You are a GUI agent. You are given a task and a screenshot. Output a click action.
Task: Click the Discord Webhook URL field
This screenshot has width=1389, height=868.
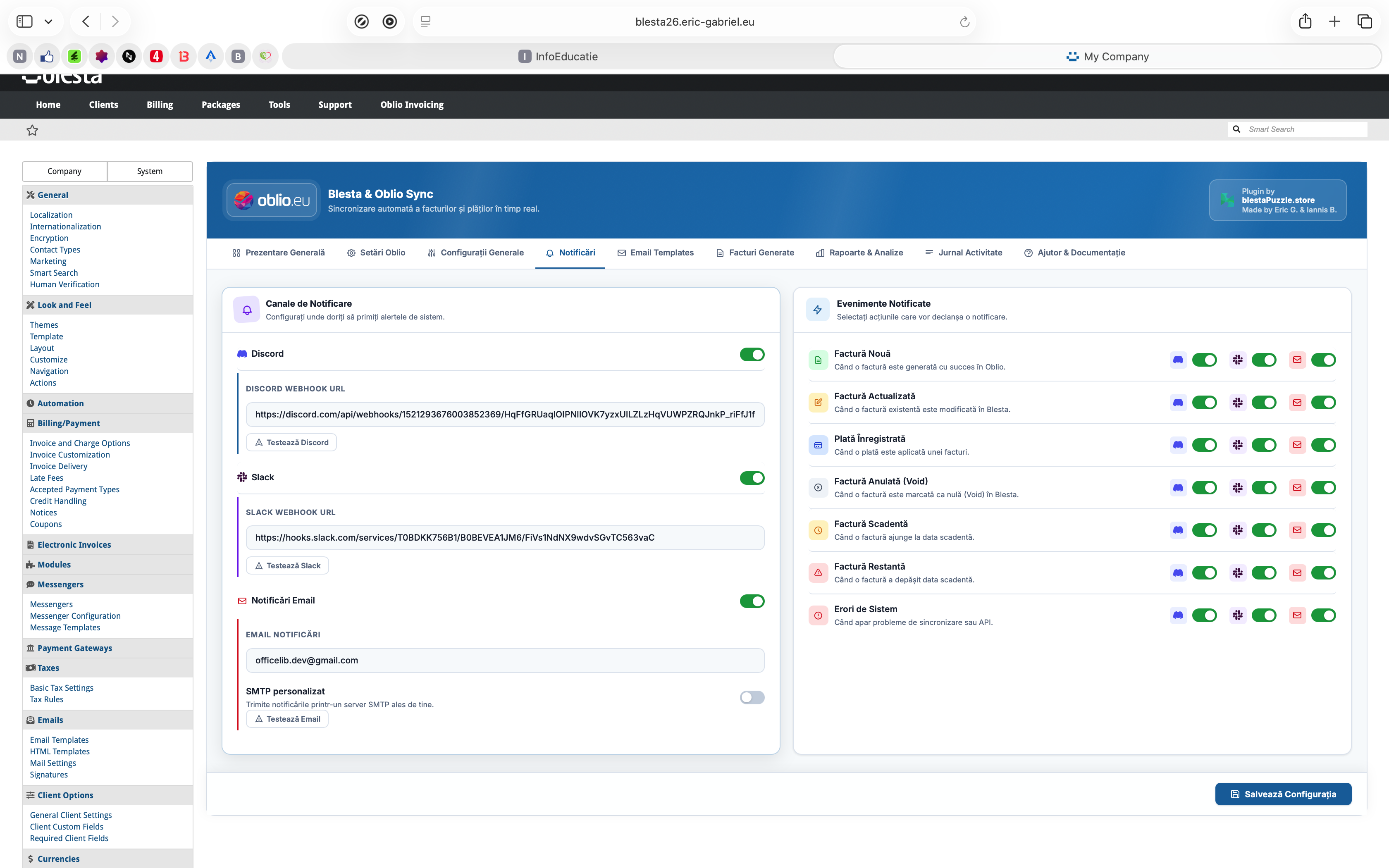pos(505,415)
